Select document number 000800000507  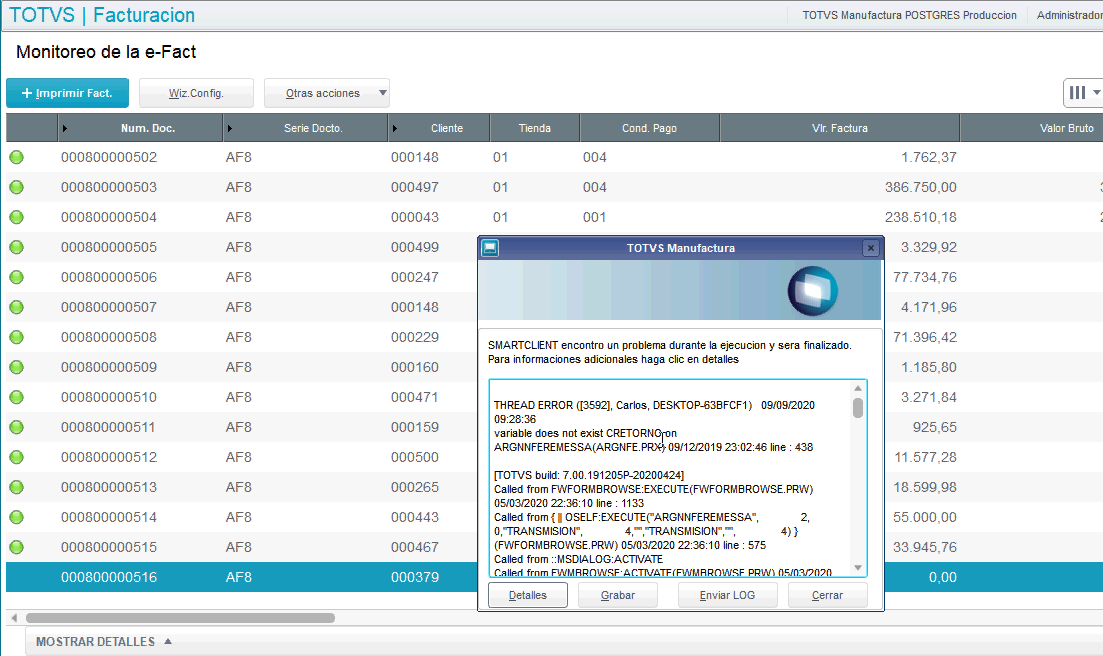[109, 307]
